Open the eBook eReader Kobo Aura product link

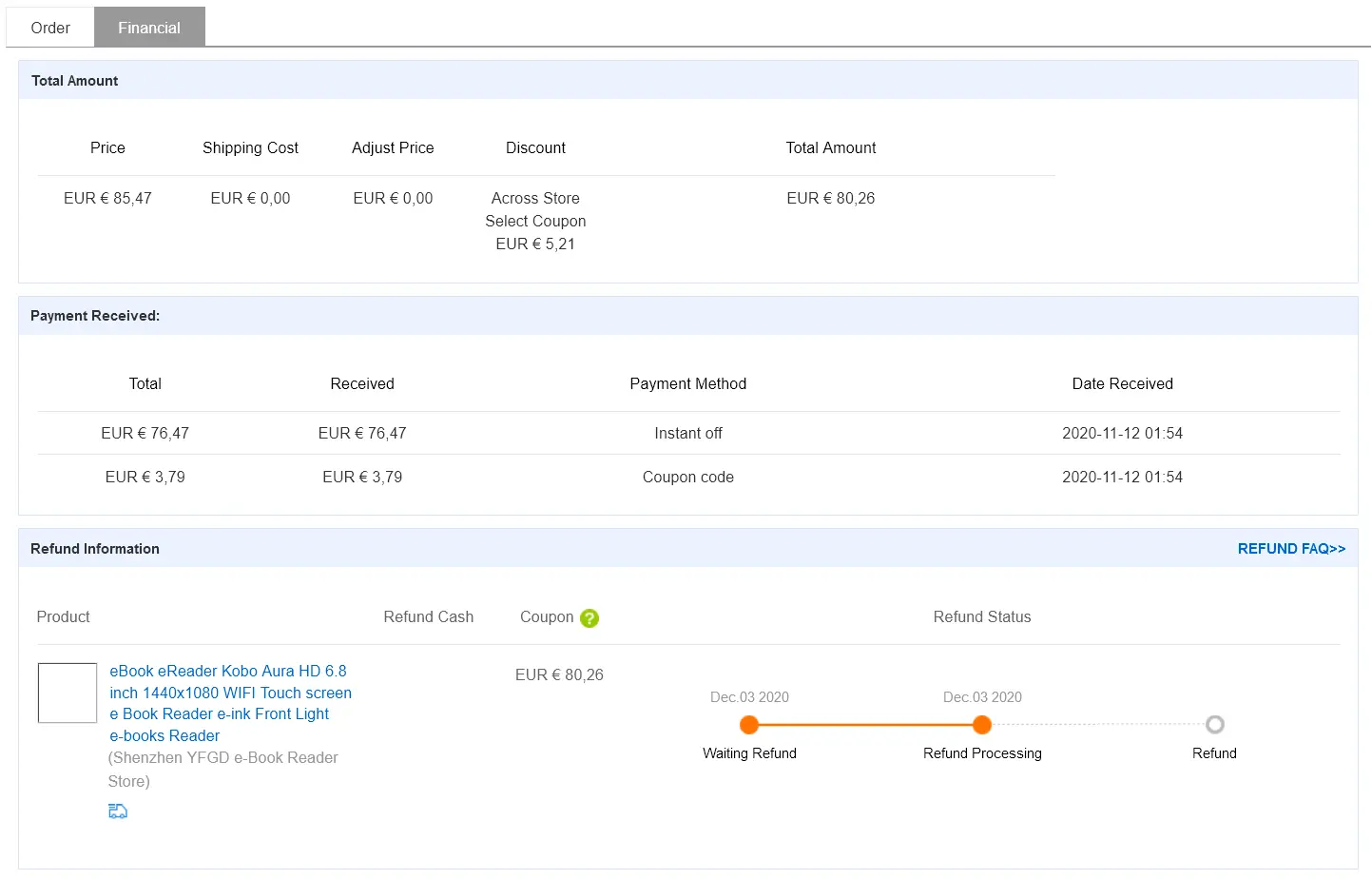pyautogui.click(x=230, y=703)
